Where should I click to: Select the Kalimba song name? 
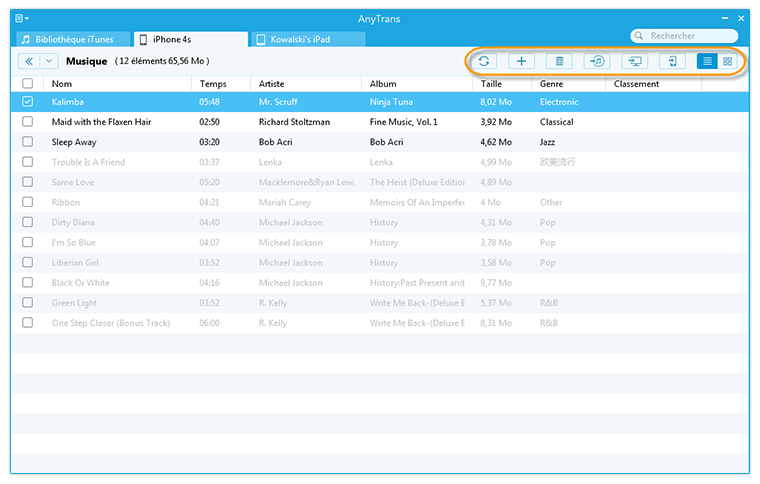click(67, 102)
